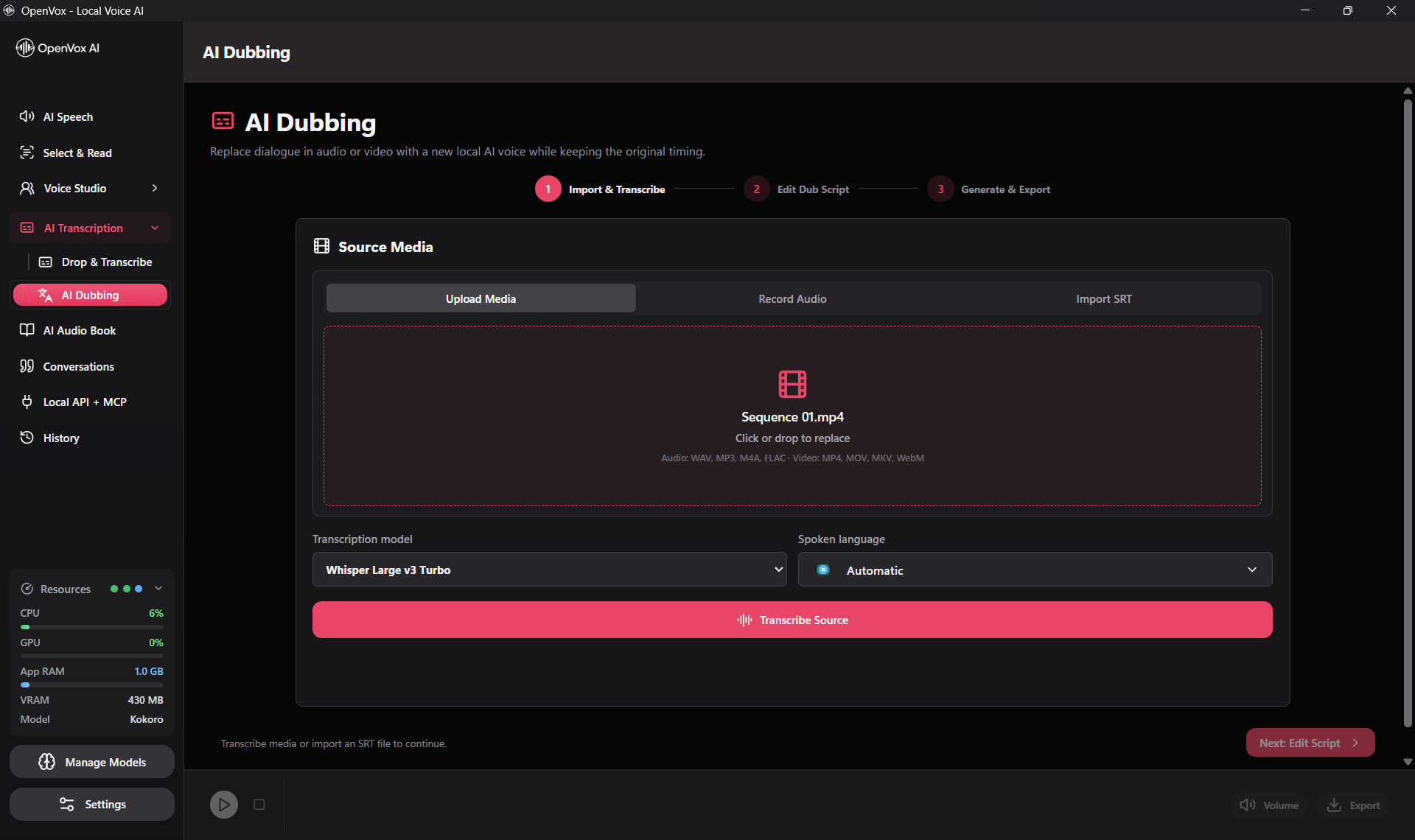Click the App RAM usage bar
This screenshot has width=1415, height=840.
coord(92,685)
